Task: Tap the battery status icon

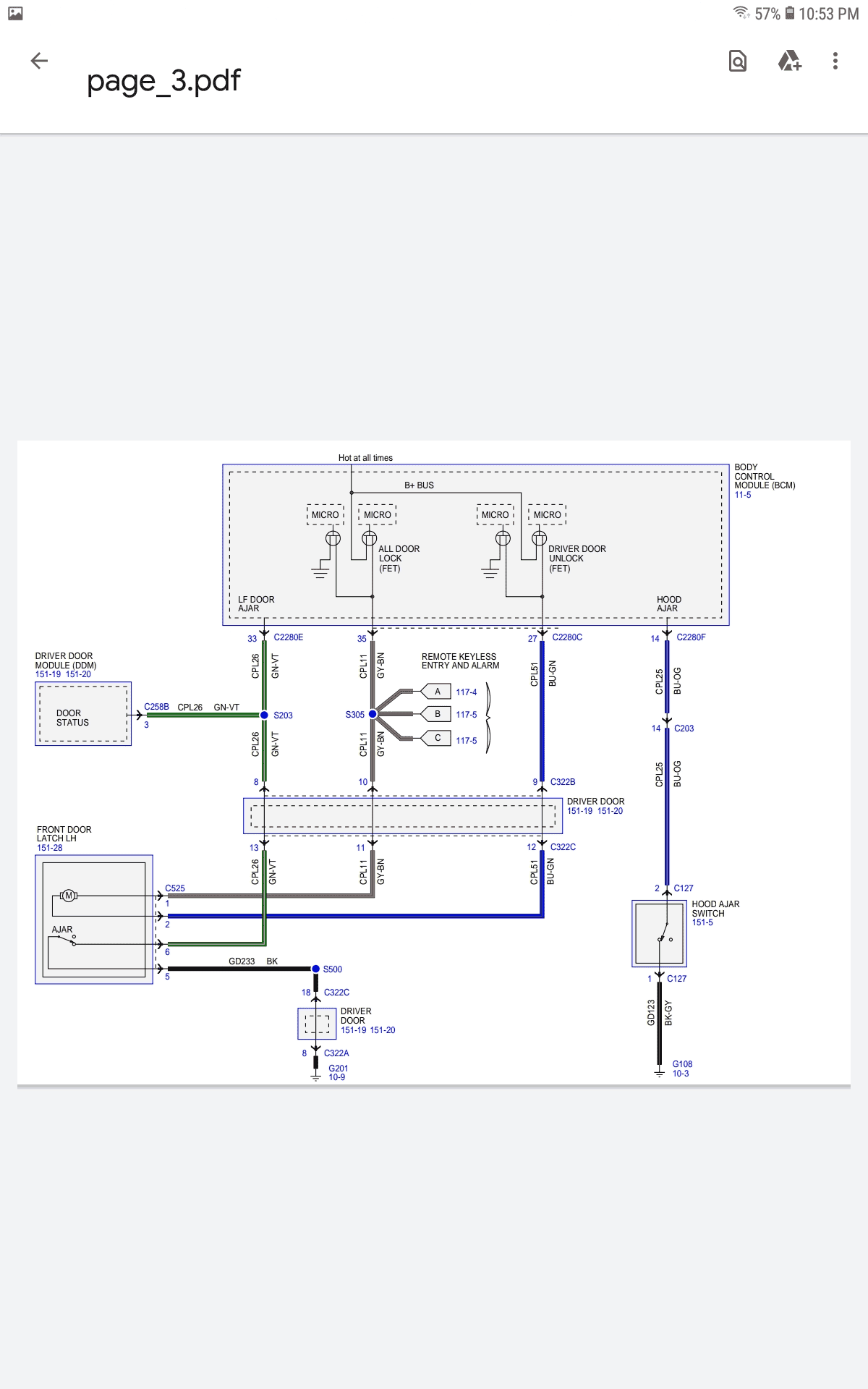Action: [790, 13]
